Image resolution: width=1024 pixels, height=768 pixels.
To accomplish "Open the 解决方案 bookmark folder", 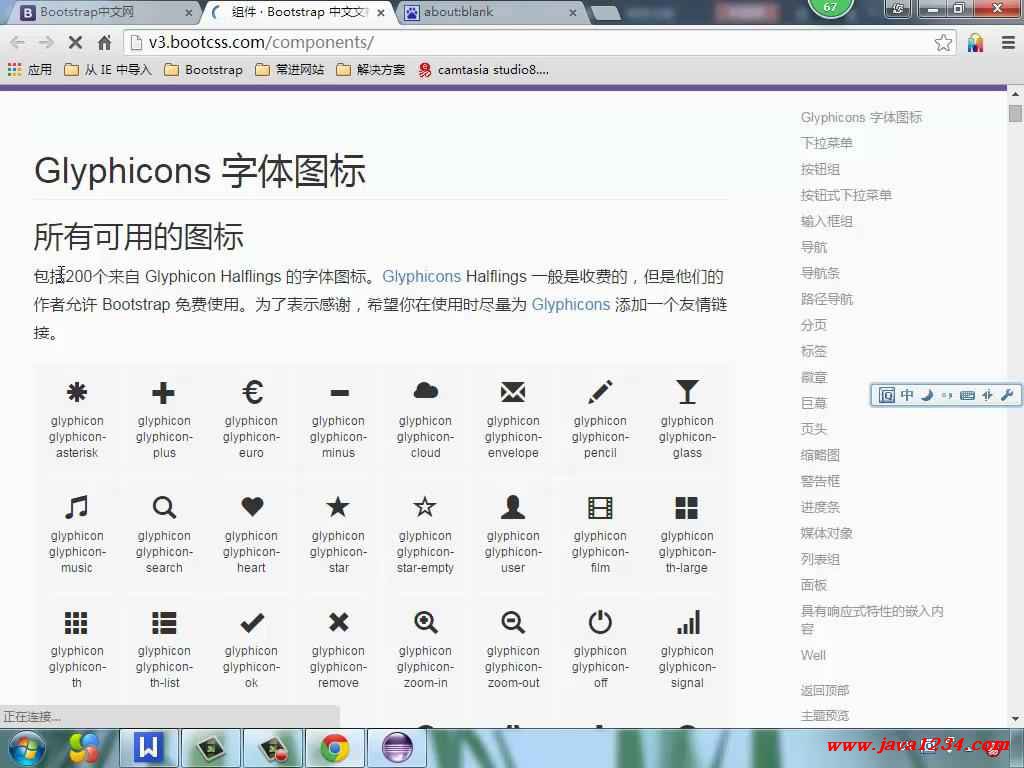I will (371, 69).
